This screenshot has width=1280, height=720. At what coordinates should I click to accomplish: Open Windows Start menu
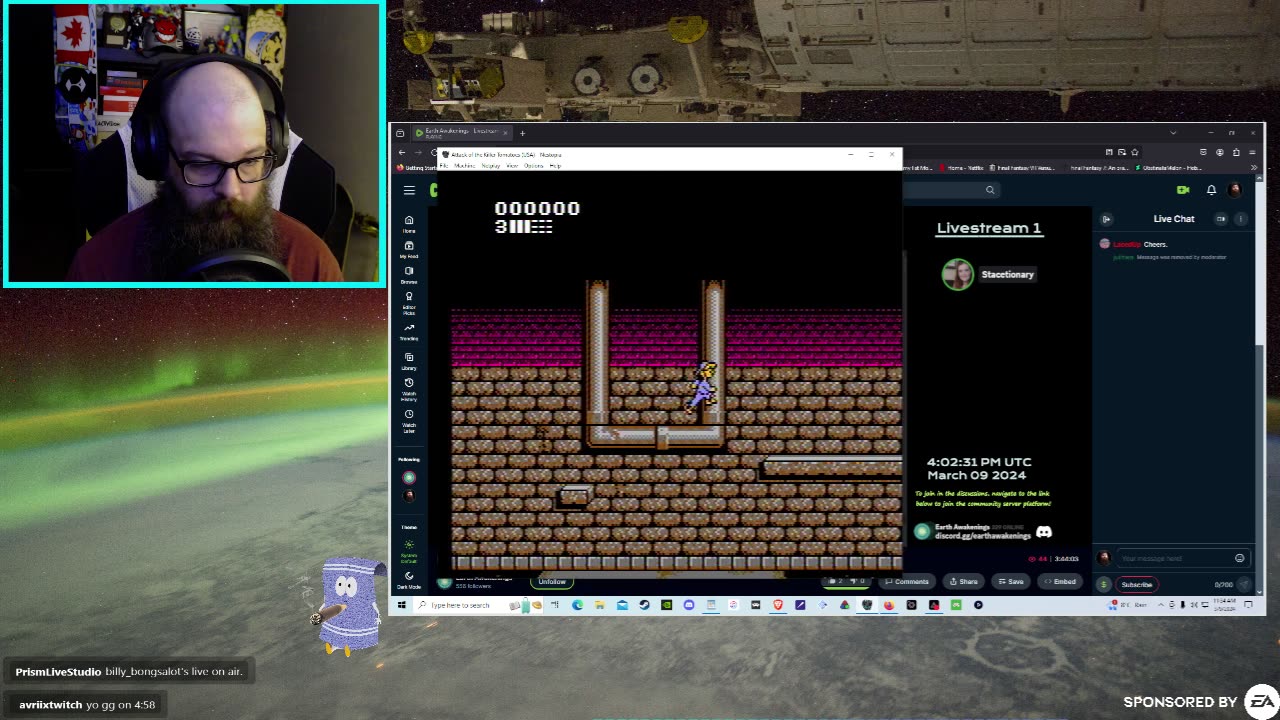402,605
